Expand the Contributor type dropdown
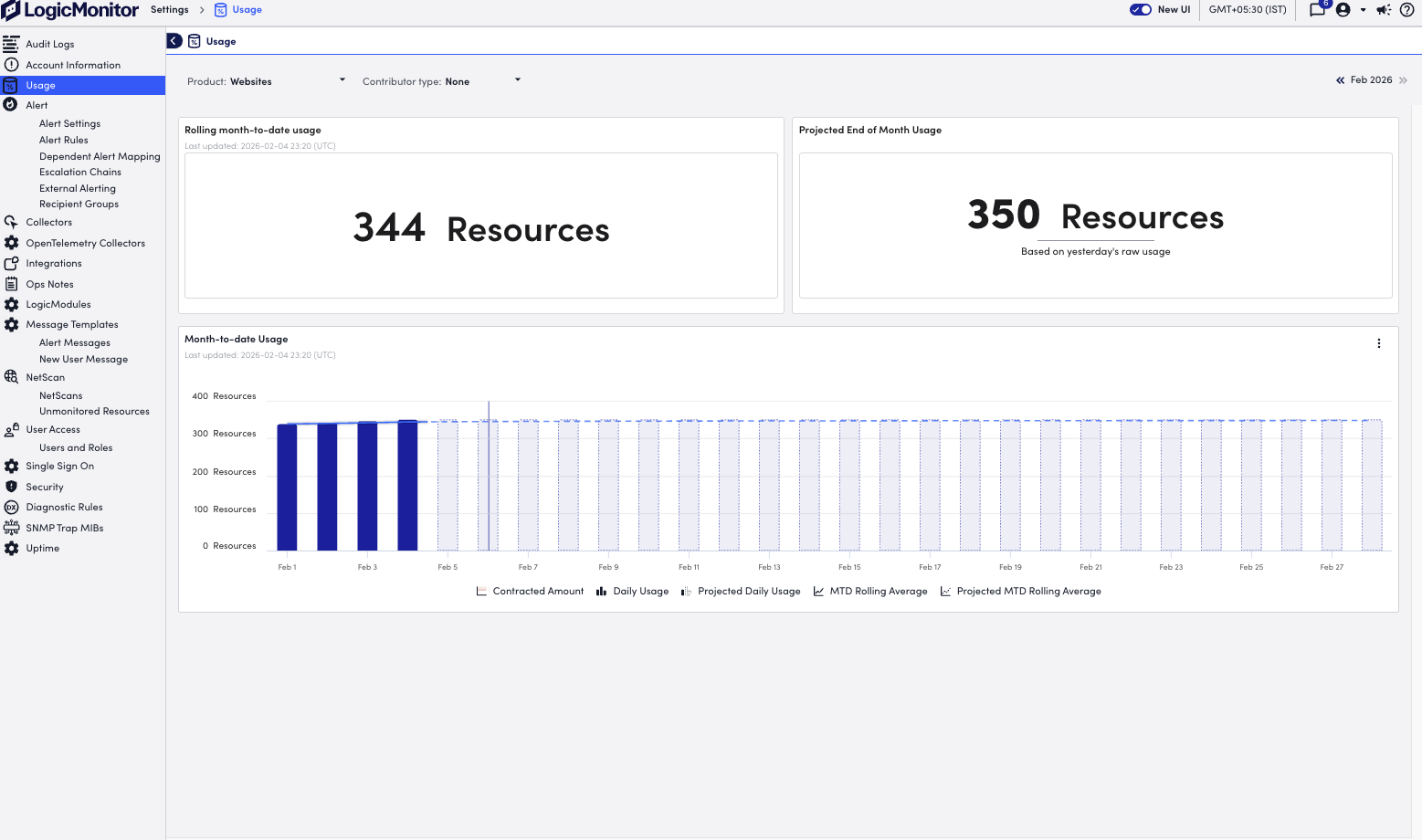This screenshot has height=840, width=1422. click(517, 80)
